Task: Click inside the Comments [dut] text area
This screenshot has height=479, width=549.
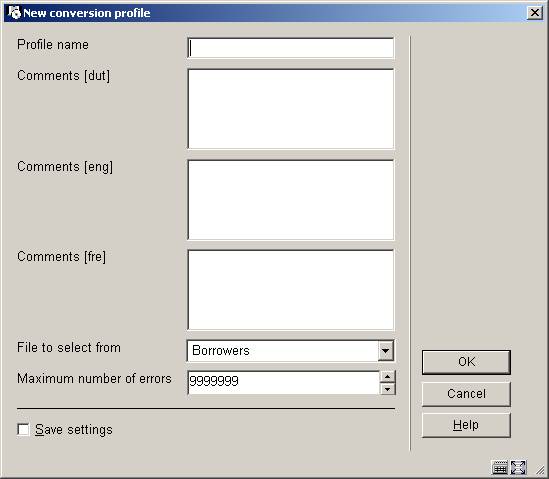Action: (291, 109)
